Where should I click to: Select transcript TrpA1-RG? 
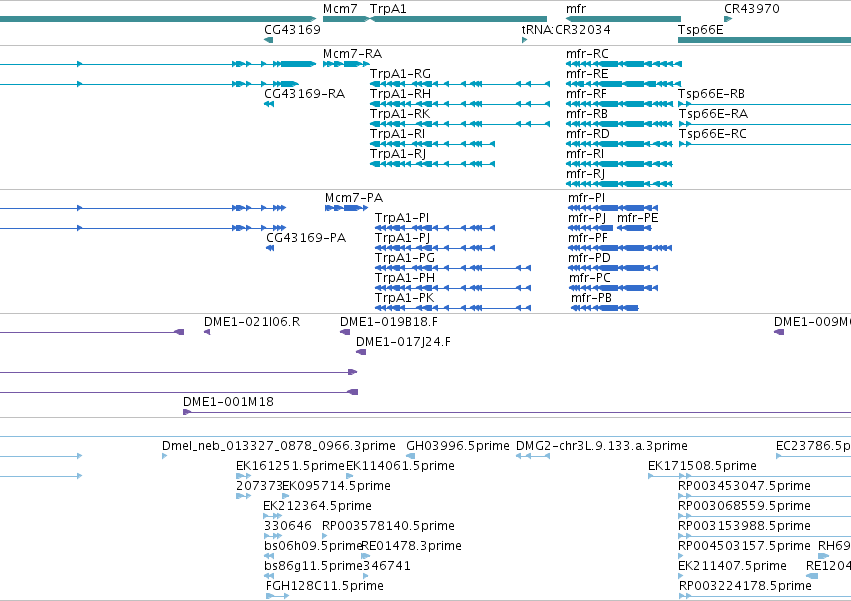click(460, 84)
